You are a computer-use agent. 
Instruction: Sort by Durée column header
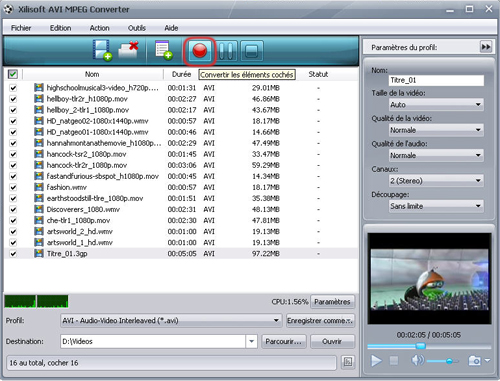[x=181, y=74]
